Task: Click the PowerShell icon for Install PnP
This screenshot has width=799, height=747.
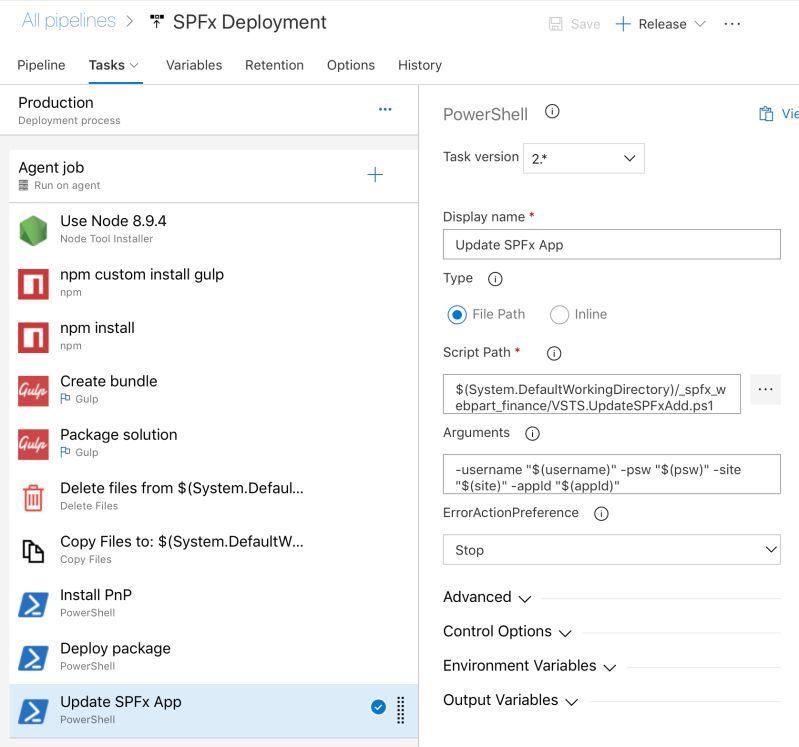Action: 33,604
